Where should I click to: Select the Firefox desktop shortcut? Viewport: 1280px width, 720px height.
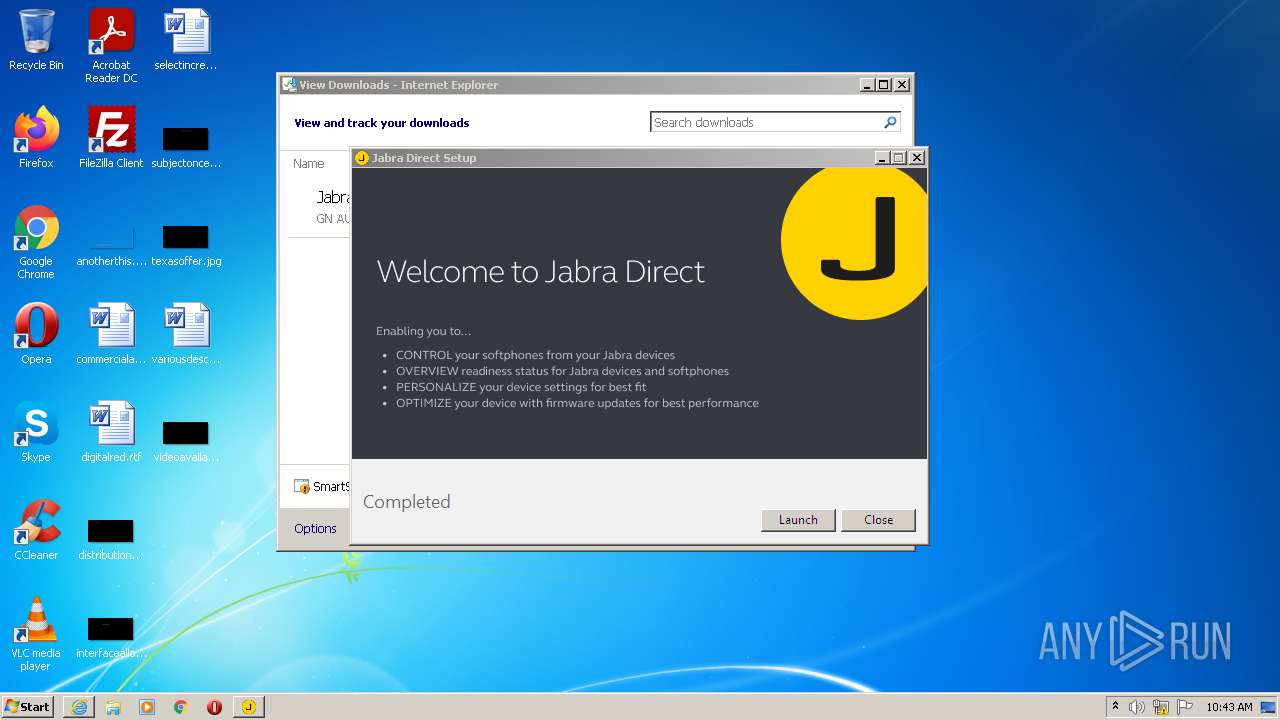(x=36, y=138)
